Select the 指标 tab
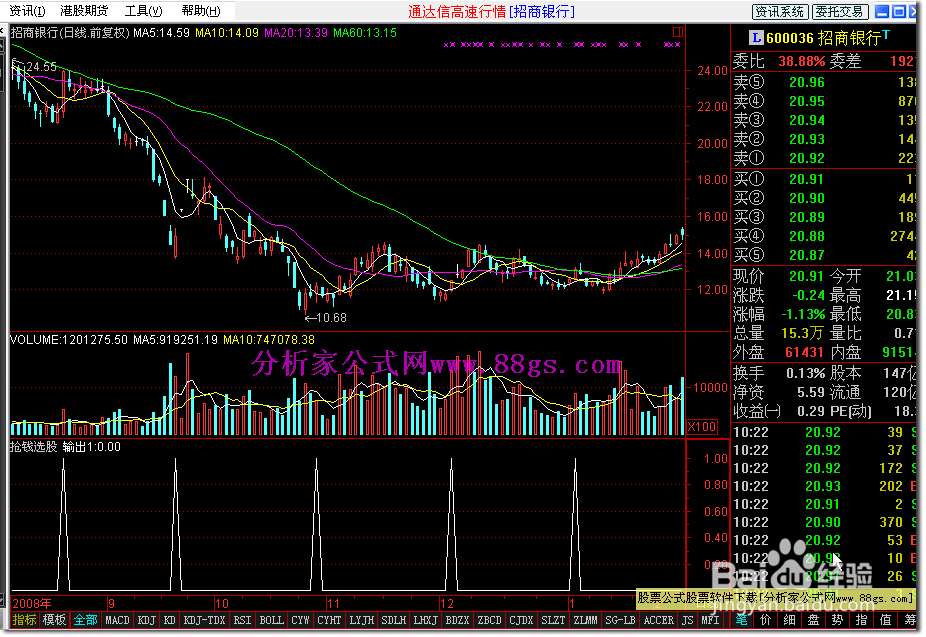Image resolution: width=926 pixels, height=637 pixels. tap(25, 620)
